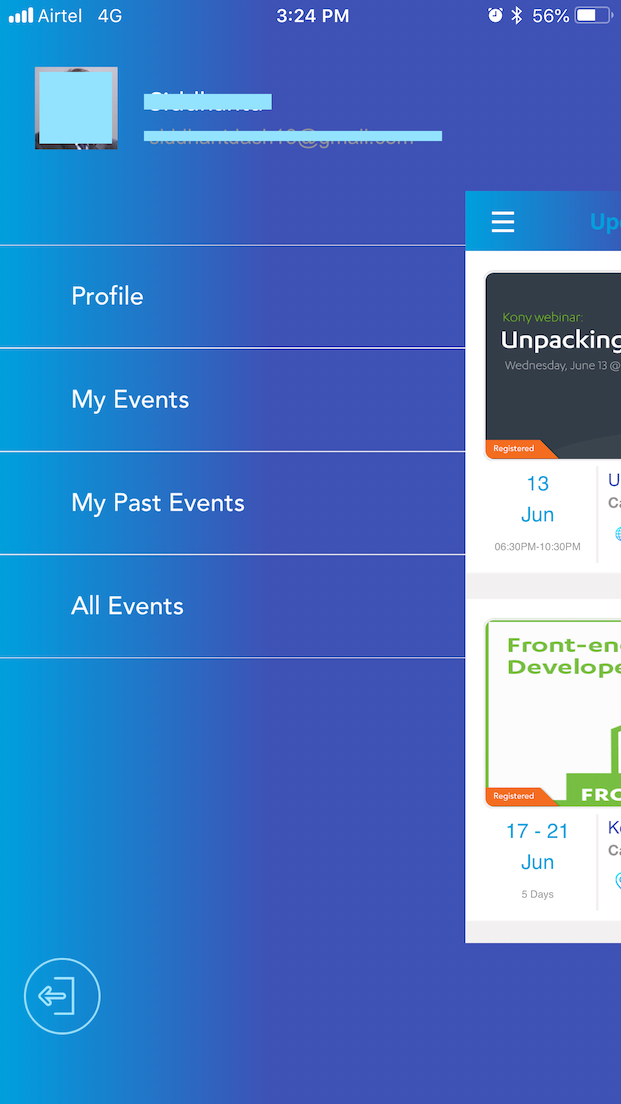
Task: Open the Kony webinar Unpacking event card
Action: pyautogui.click(x=560, y=355)
